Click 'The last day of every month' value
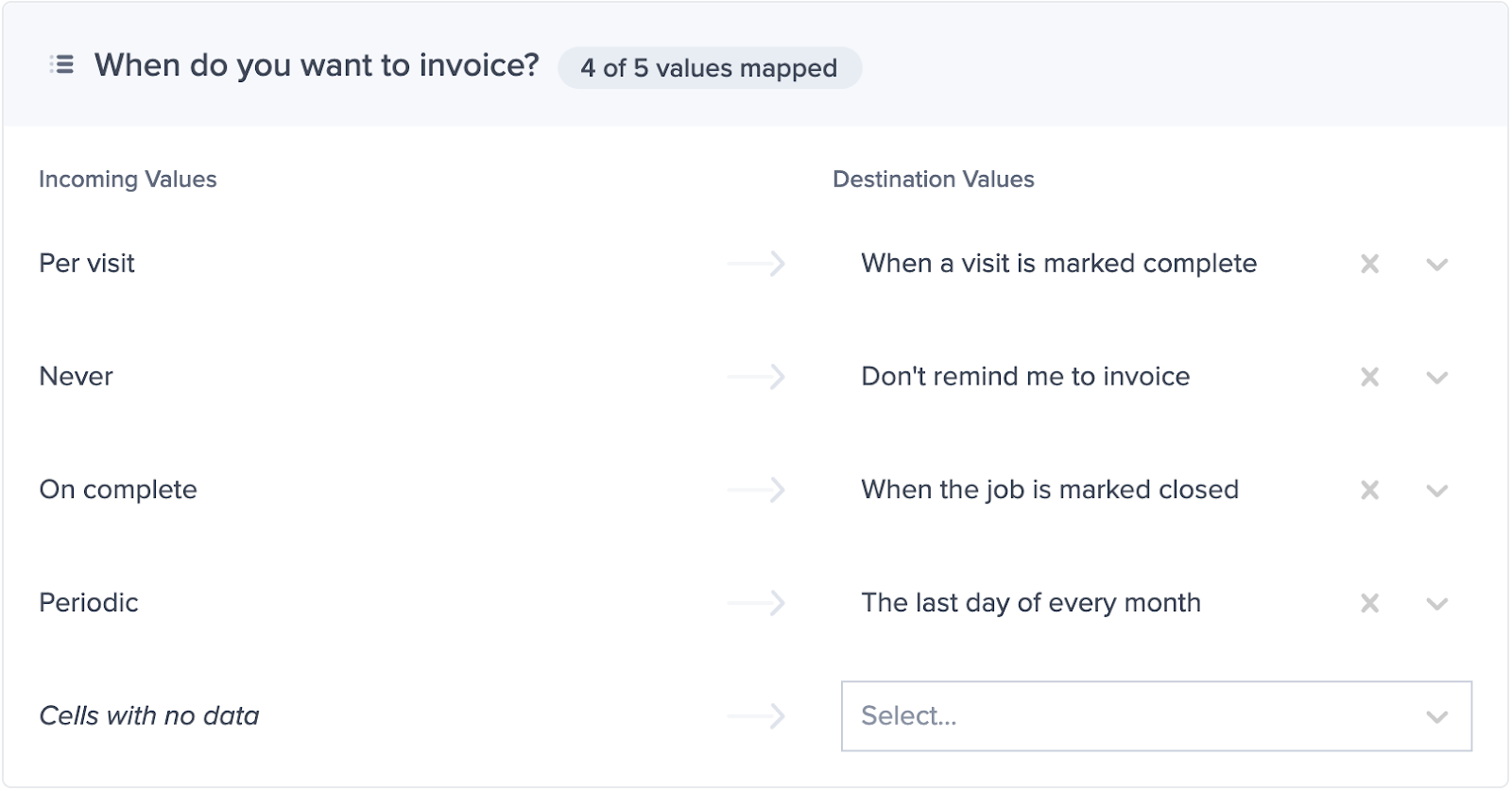 pyautogui.click(x=1030, y=603)
